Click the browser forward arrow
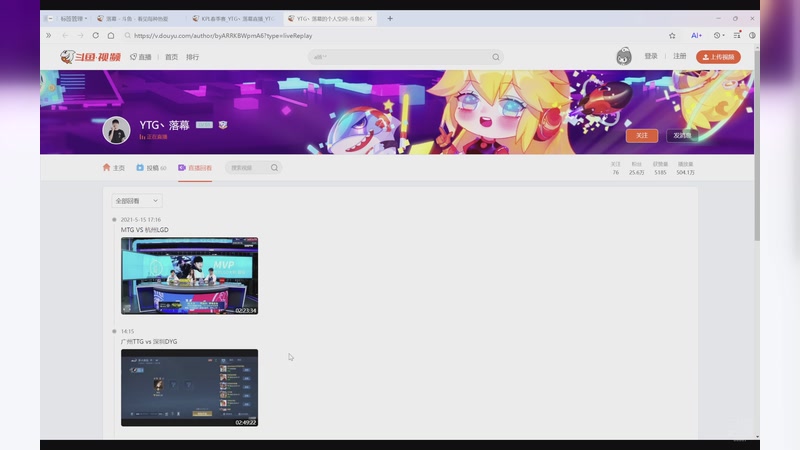800x450 pixels. tap(80, 36)
